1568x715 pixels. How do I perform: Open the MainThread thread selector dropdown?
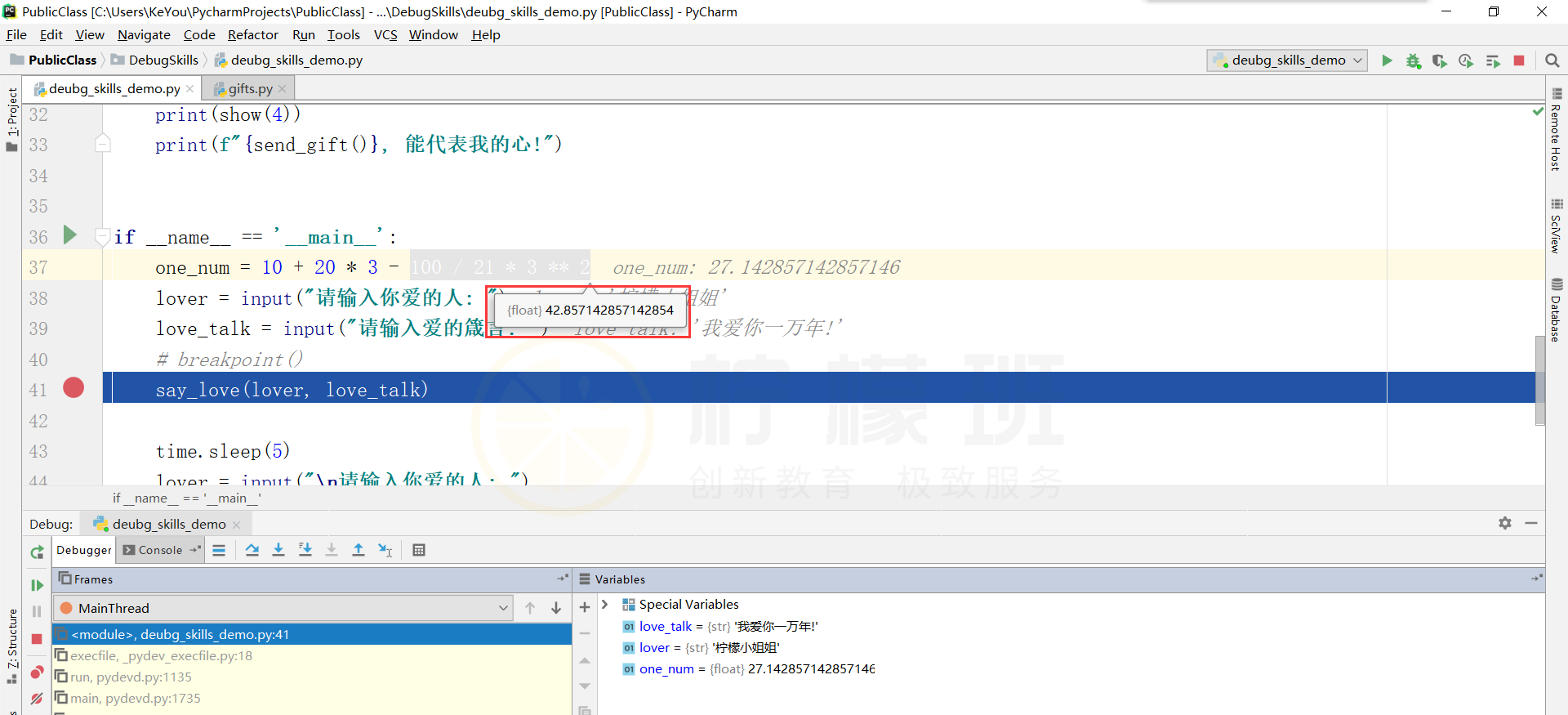coord(503,608)
